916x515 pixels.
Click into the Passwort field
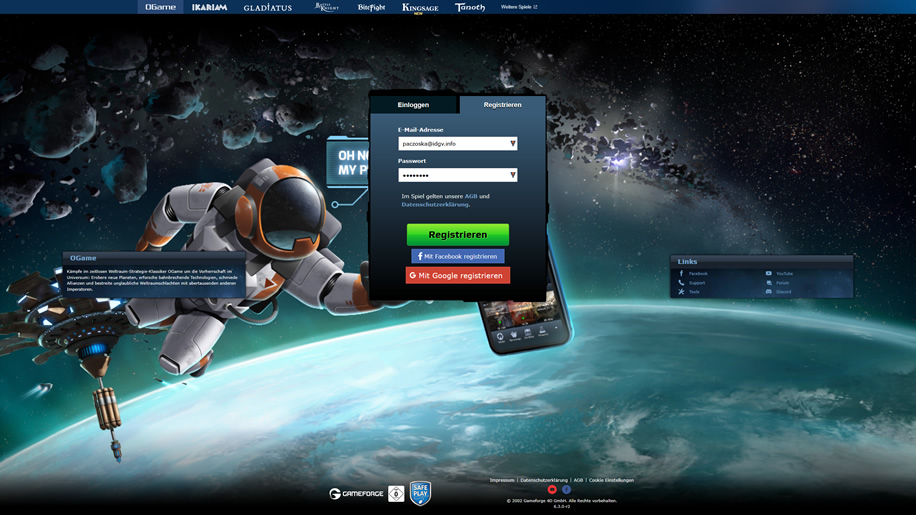point(457,175)
